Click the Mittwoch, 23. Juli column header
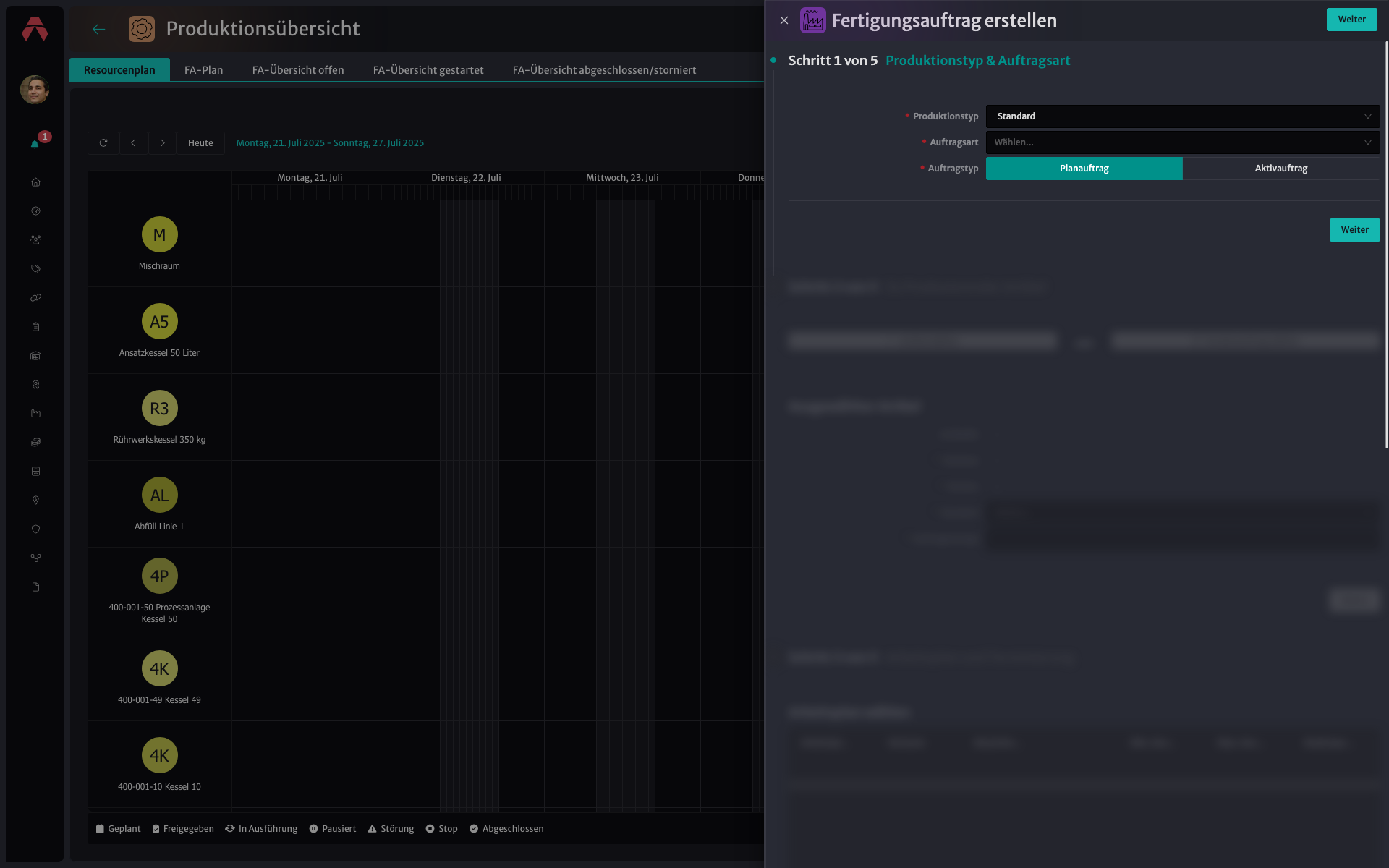 tap(622, 178)
